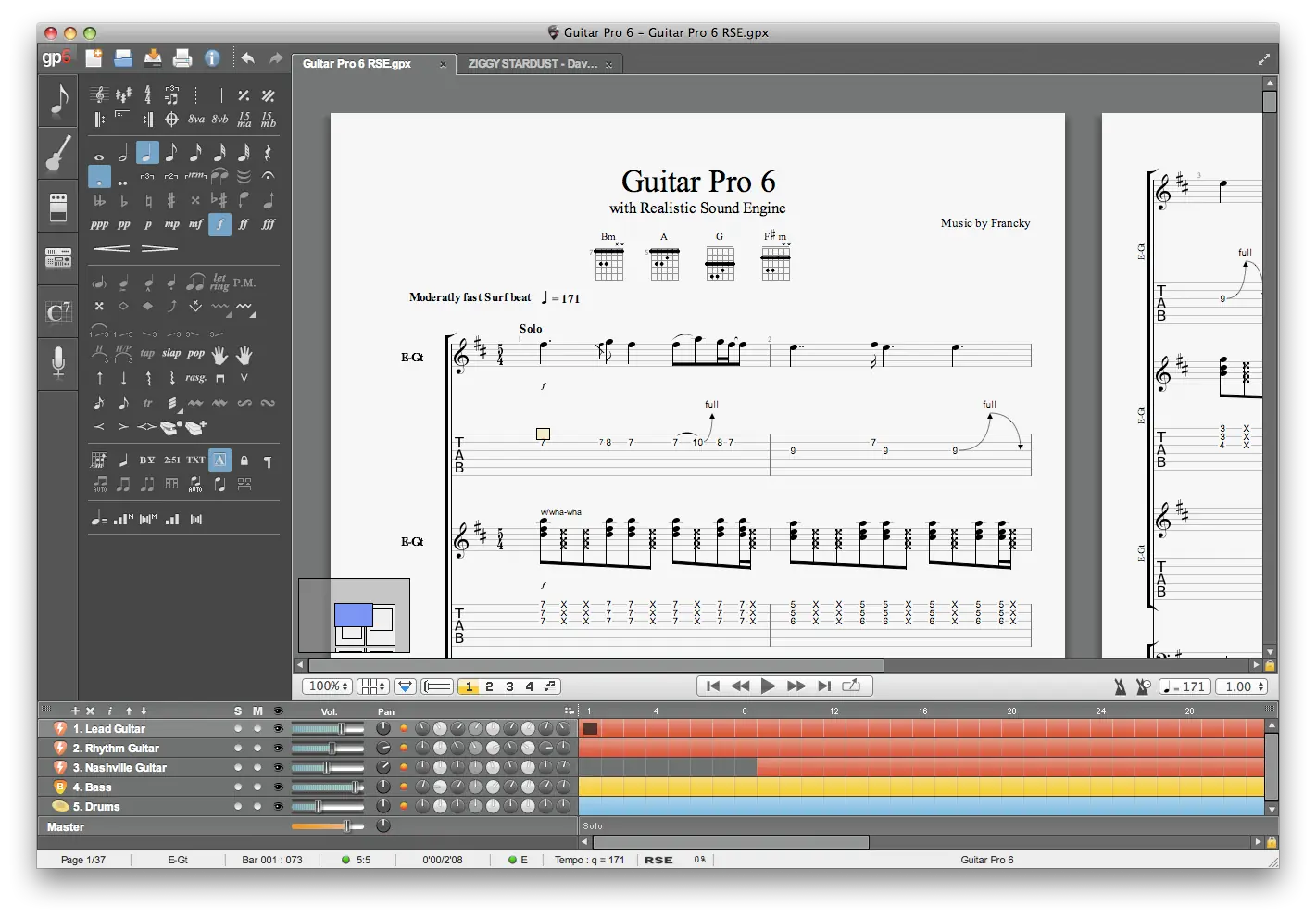Adjust the Master volume slider

click(328, 826)
